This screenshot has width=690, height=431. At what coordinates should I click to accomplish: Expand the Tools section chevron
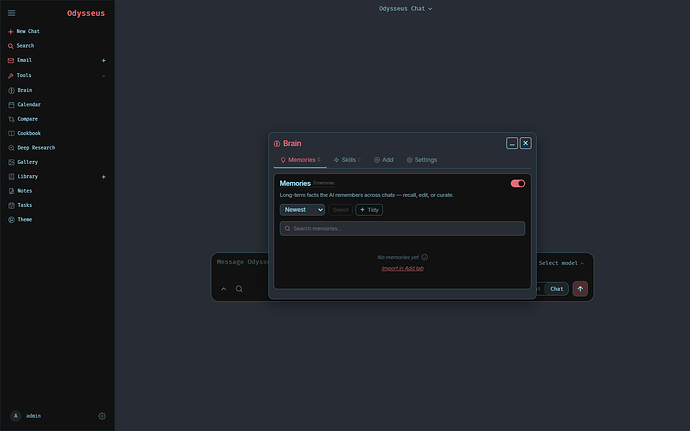click(103, 76)
